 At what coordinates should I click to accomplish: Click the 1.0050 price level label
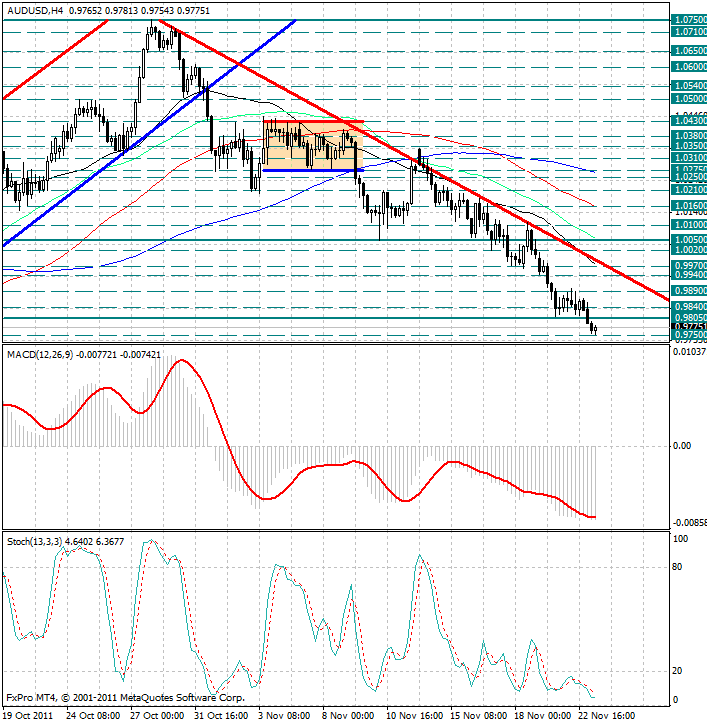point(689,240)
